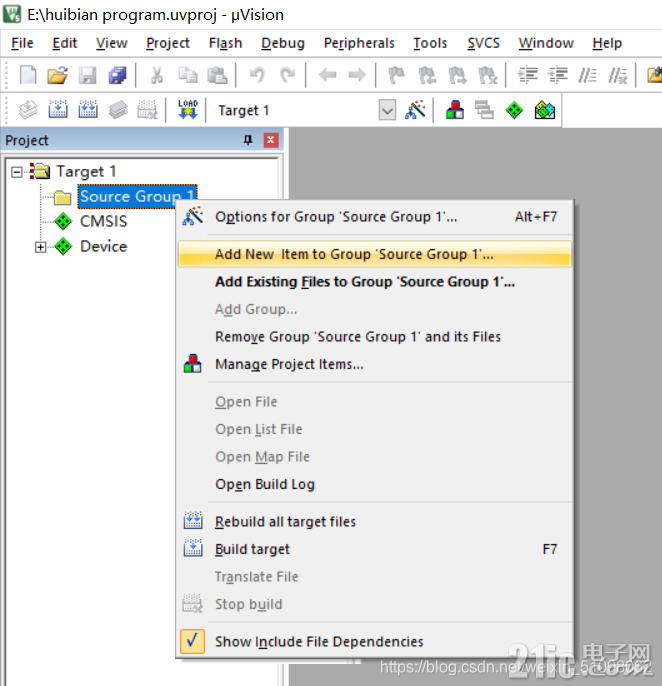Click the Unindent selection icon

click(558, 75)
